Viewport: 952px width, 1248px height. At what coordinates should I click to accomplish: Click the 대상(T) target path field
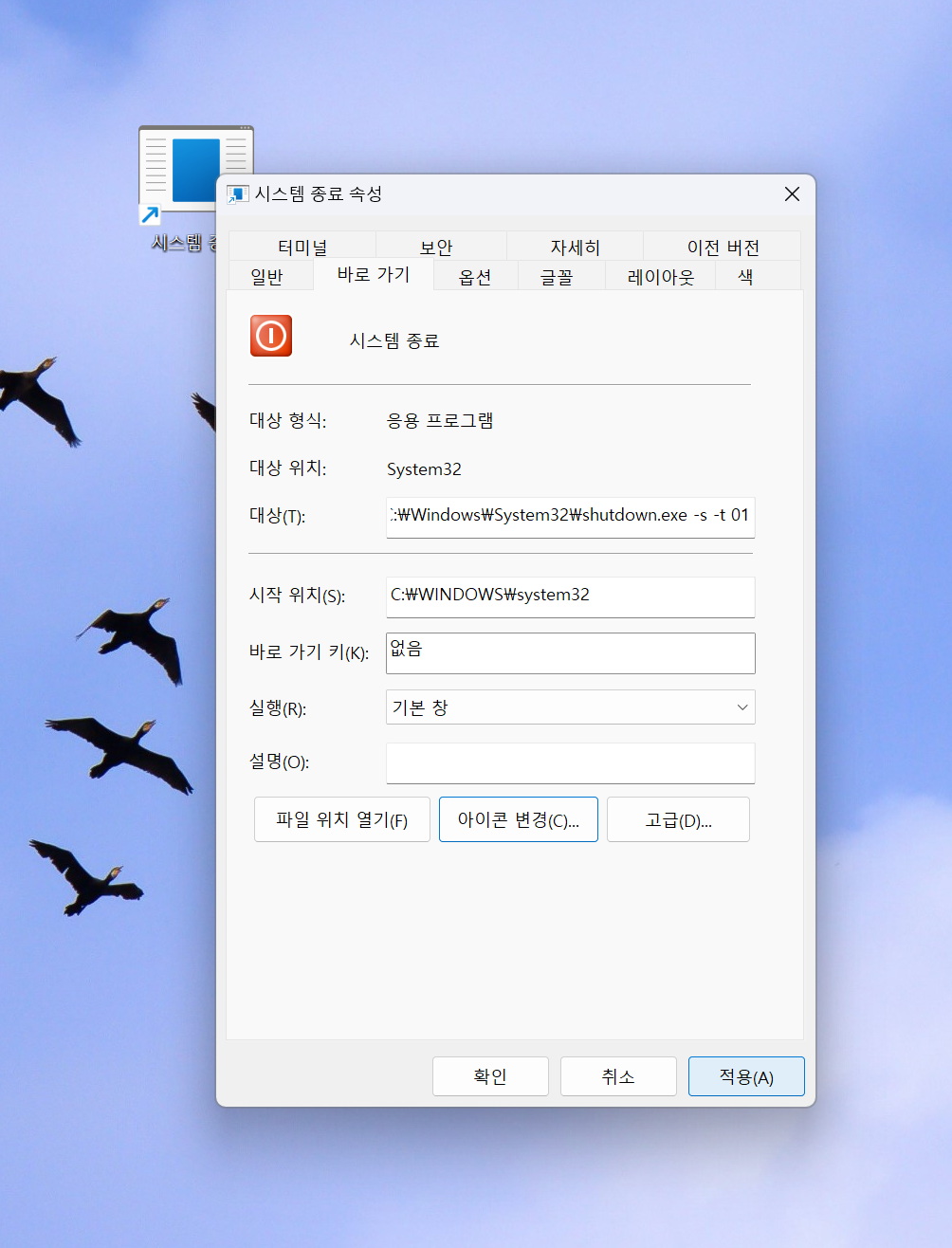click(570, 517)
